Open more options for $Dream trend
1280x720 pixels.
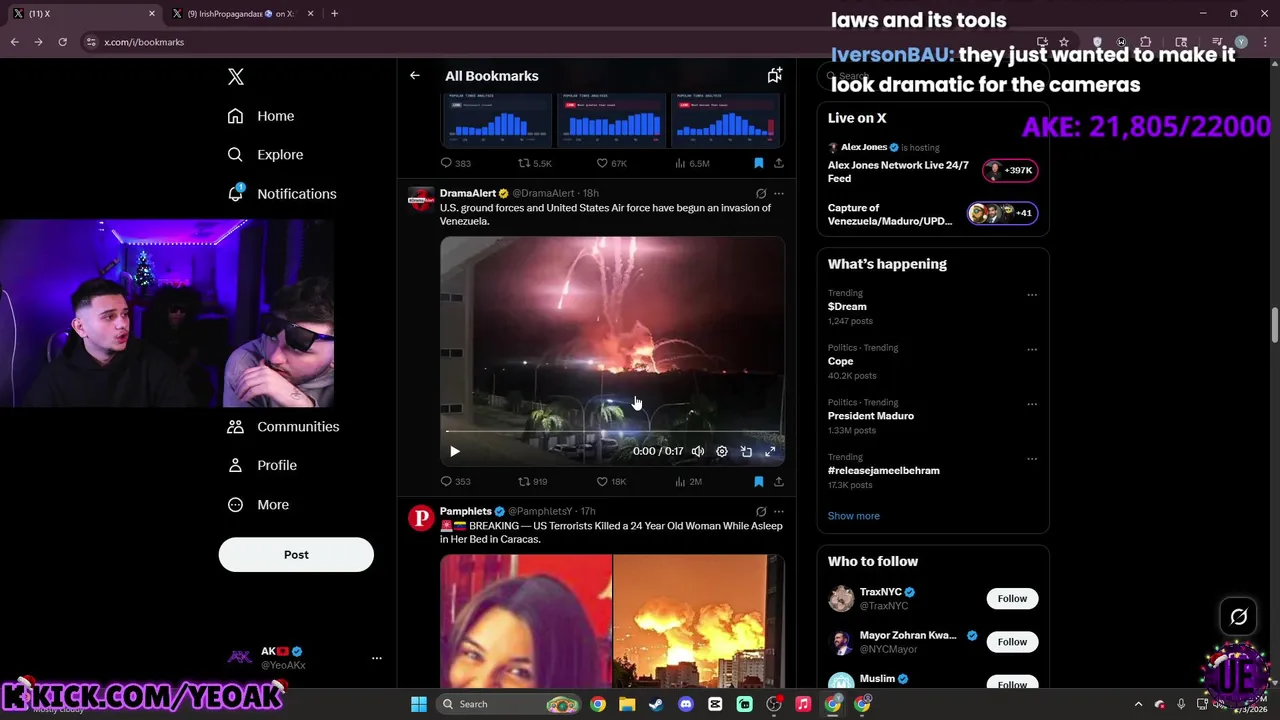[x=1032, y=295]
